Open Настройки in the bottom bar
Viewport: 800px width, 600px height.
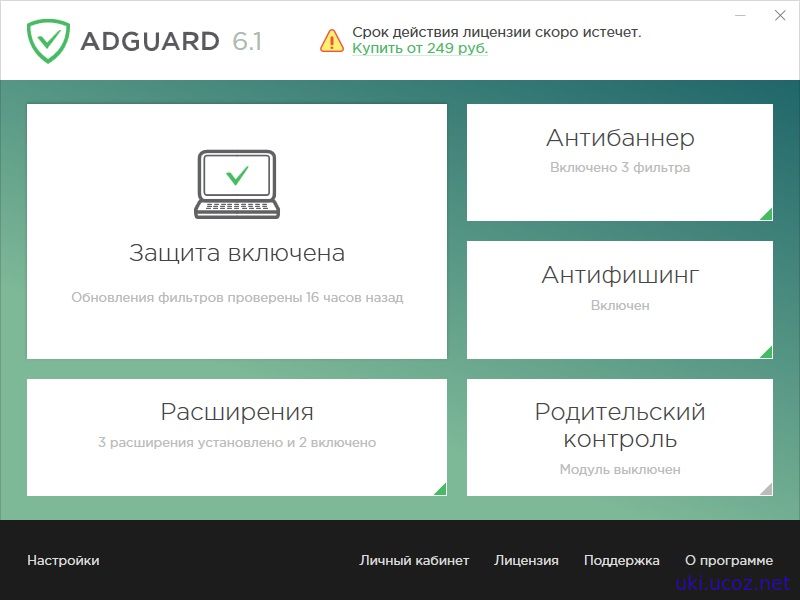coord(63,560)
